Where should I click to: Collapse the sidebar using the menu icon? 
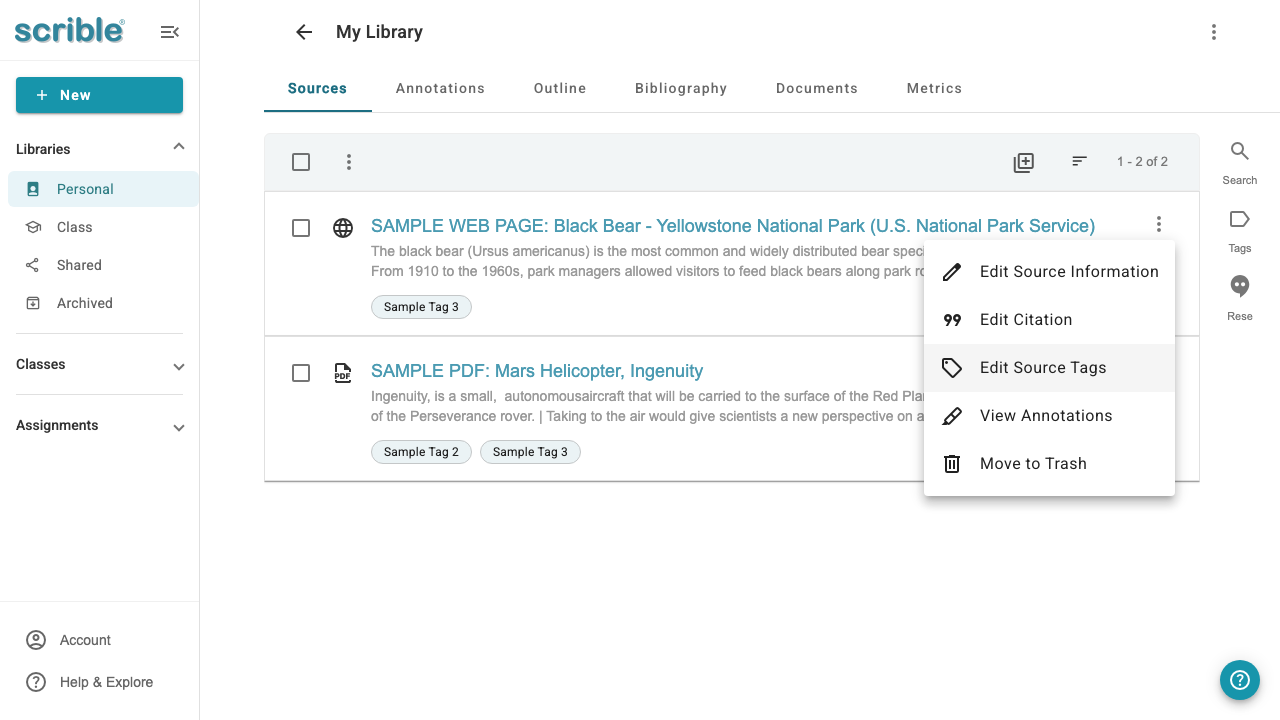[x=170, y=32]
